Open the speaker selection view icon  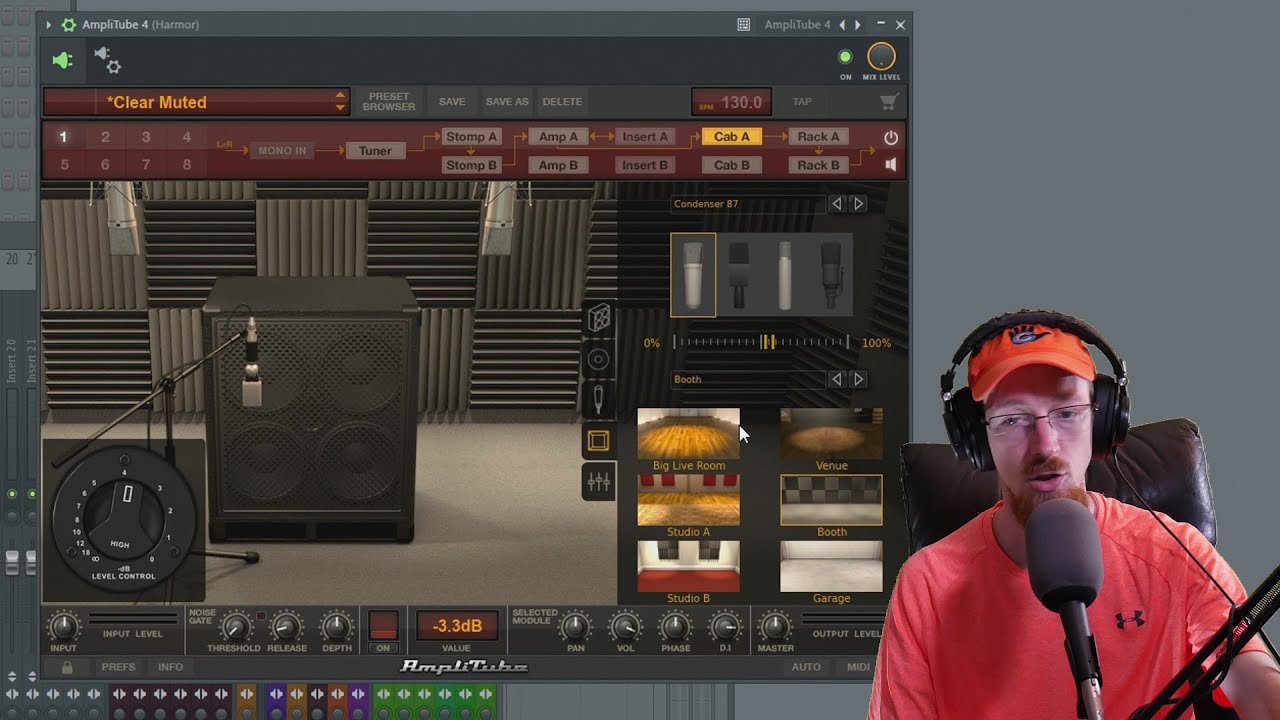click(598, 359)
